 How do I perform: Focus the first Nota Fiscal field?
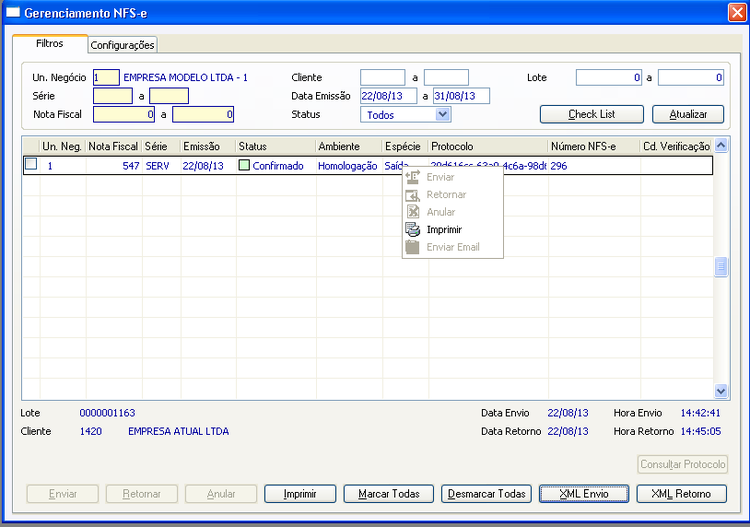124,114
